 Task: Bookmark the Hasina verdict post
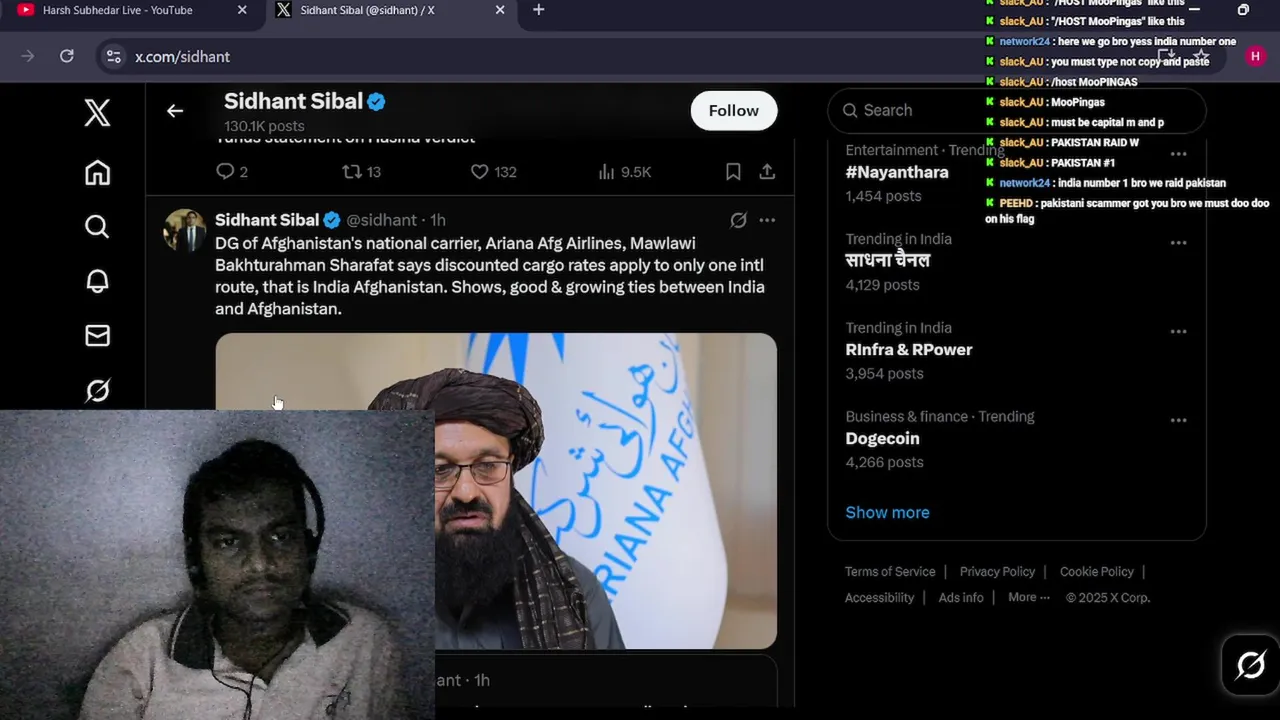click(733, 172)
